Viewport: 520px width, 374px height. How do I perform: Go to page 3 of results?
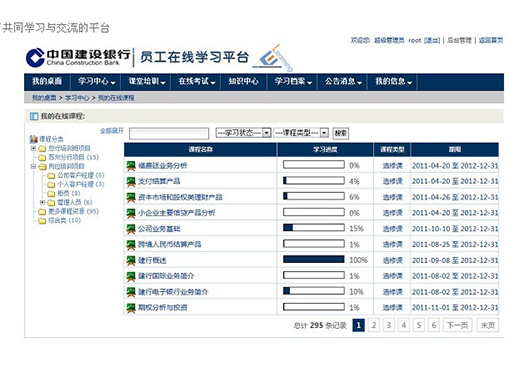[x=389, y=325]
